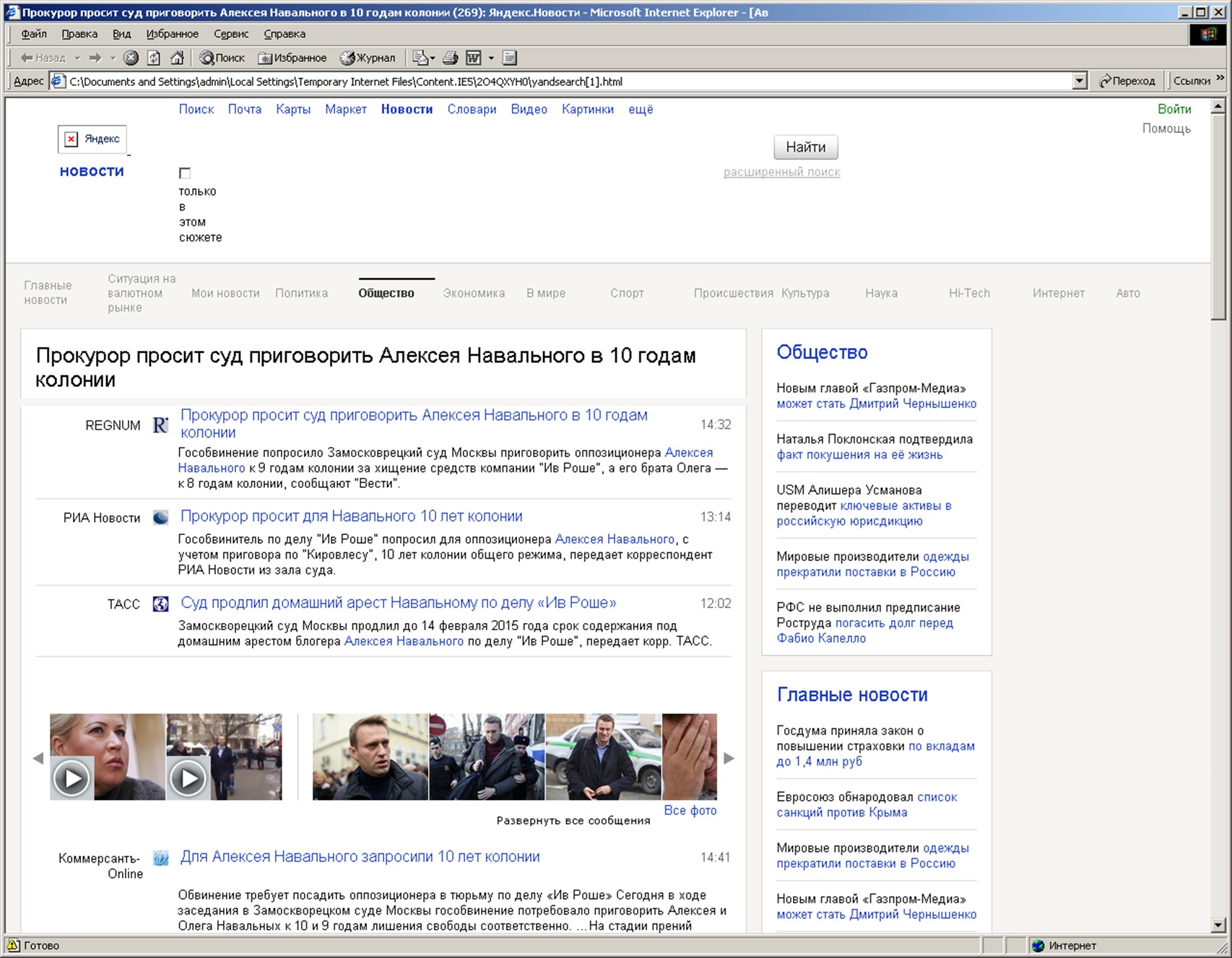Click the Back (Назад) toolbar arrow

43,58
